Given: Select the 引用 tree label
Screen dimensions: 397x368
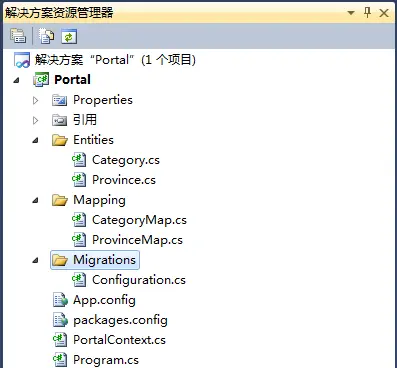Looking at the screenshot, I should 85,120.
